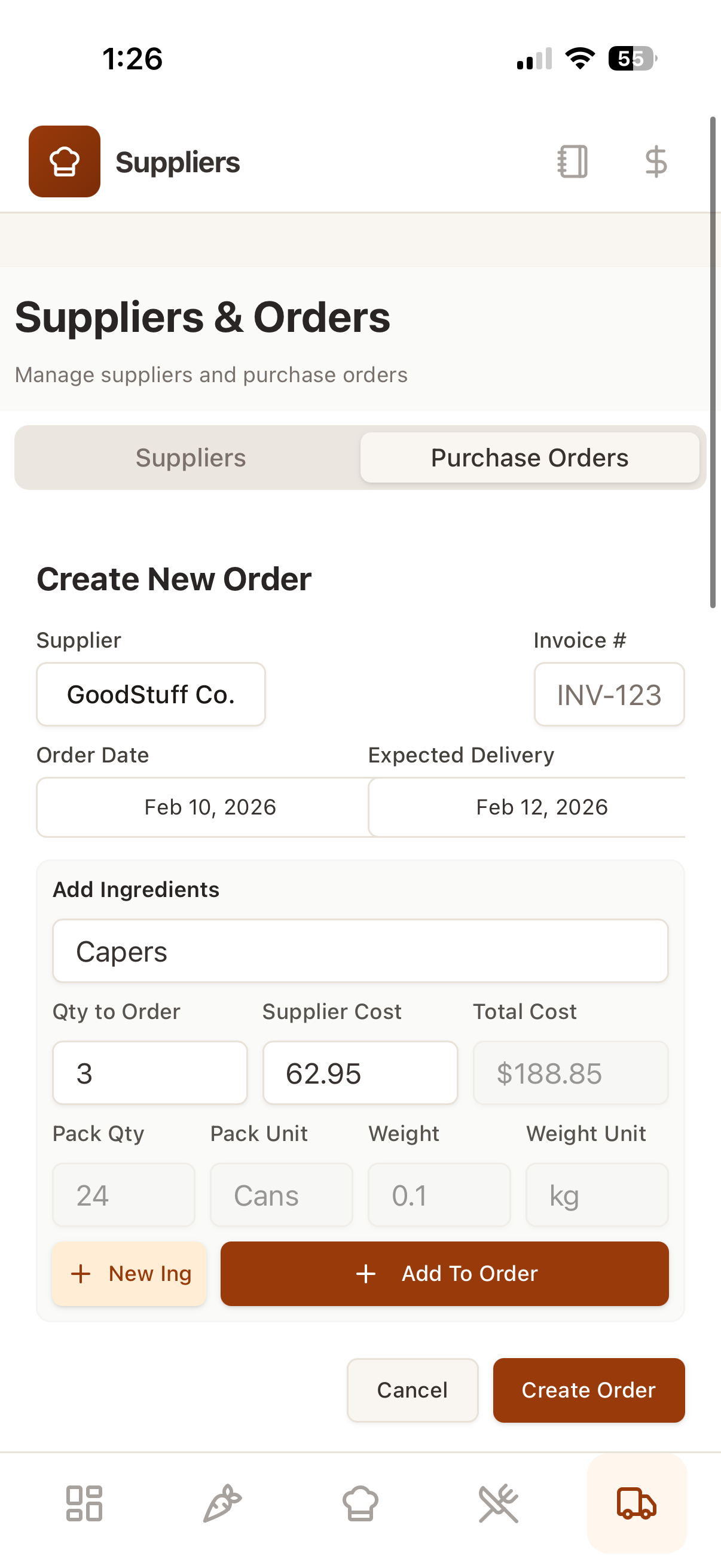The width and height of the screenshot is (721, 1568).
Task: Cancel the new order
Action: 413,1390
